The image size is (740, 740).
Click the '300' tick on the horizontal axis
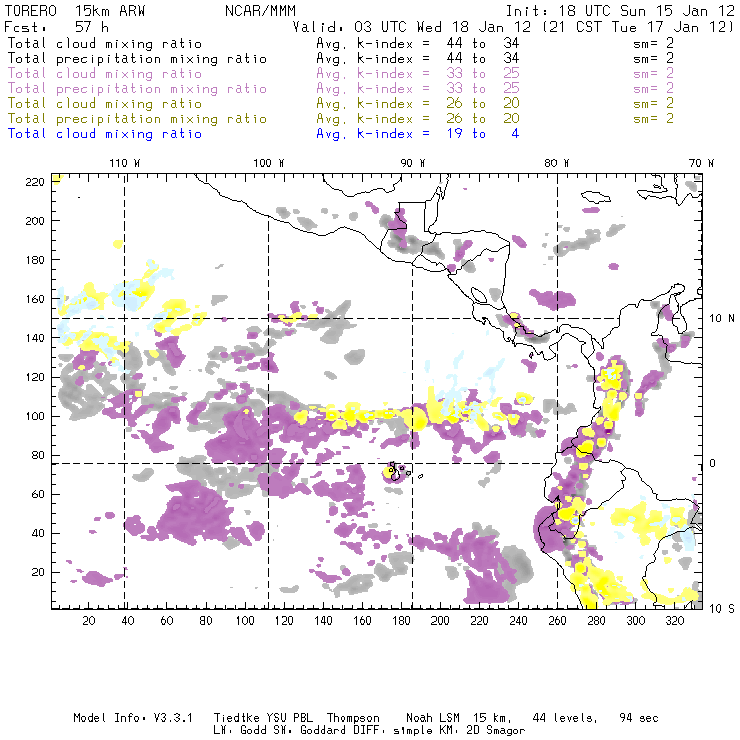(x=635, y=621)
